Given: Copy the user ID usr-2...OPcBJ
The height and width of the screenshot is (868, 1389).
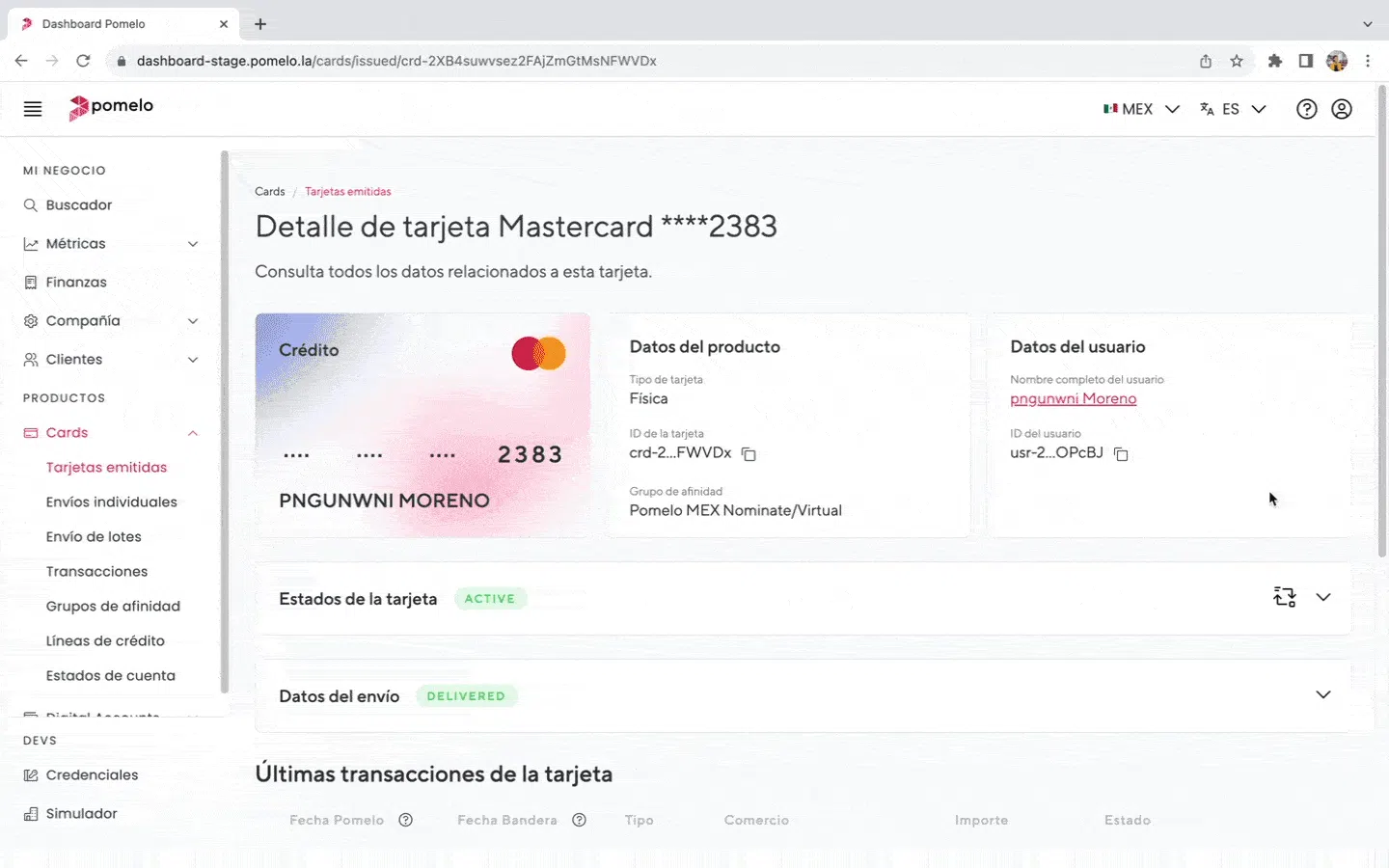Looking at the screenshot, I should coord(1121,453).
